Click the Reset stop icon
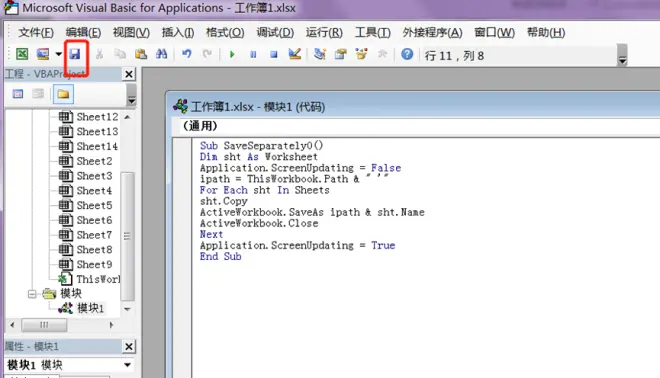The height and width of the screenshot is (378, 660). click(274, 54)
